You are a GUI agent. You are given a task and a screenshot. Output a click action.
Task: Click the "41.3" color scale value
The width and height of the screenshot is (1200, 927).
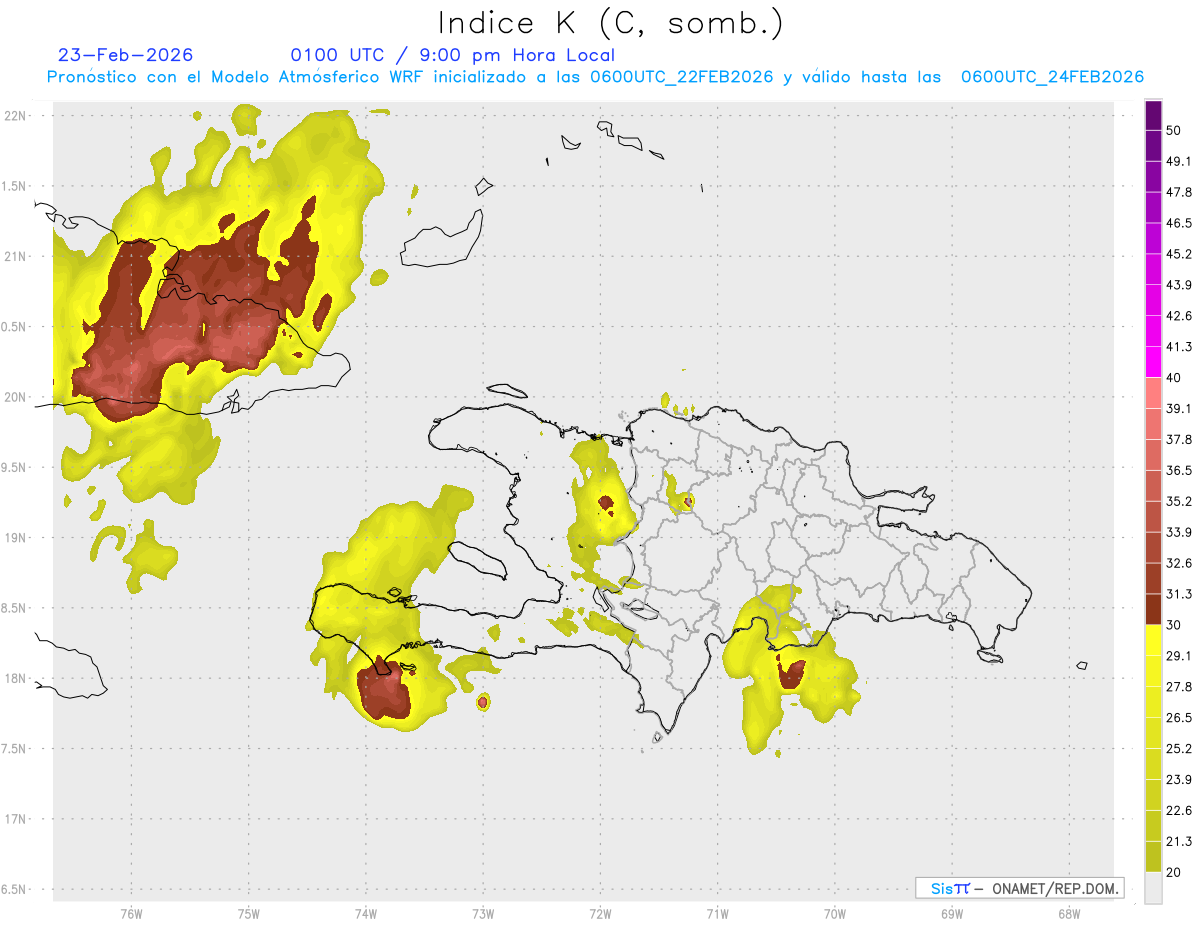[1179, 347]
